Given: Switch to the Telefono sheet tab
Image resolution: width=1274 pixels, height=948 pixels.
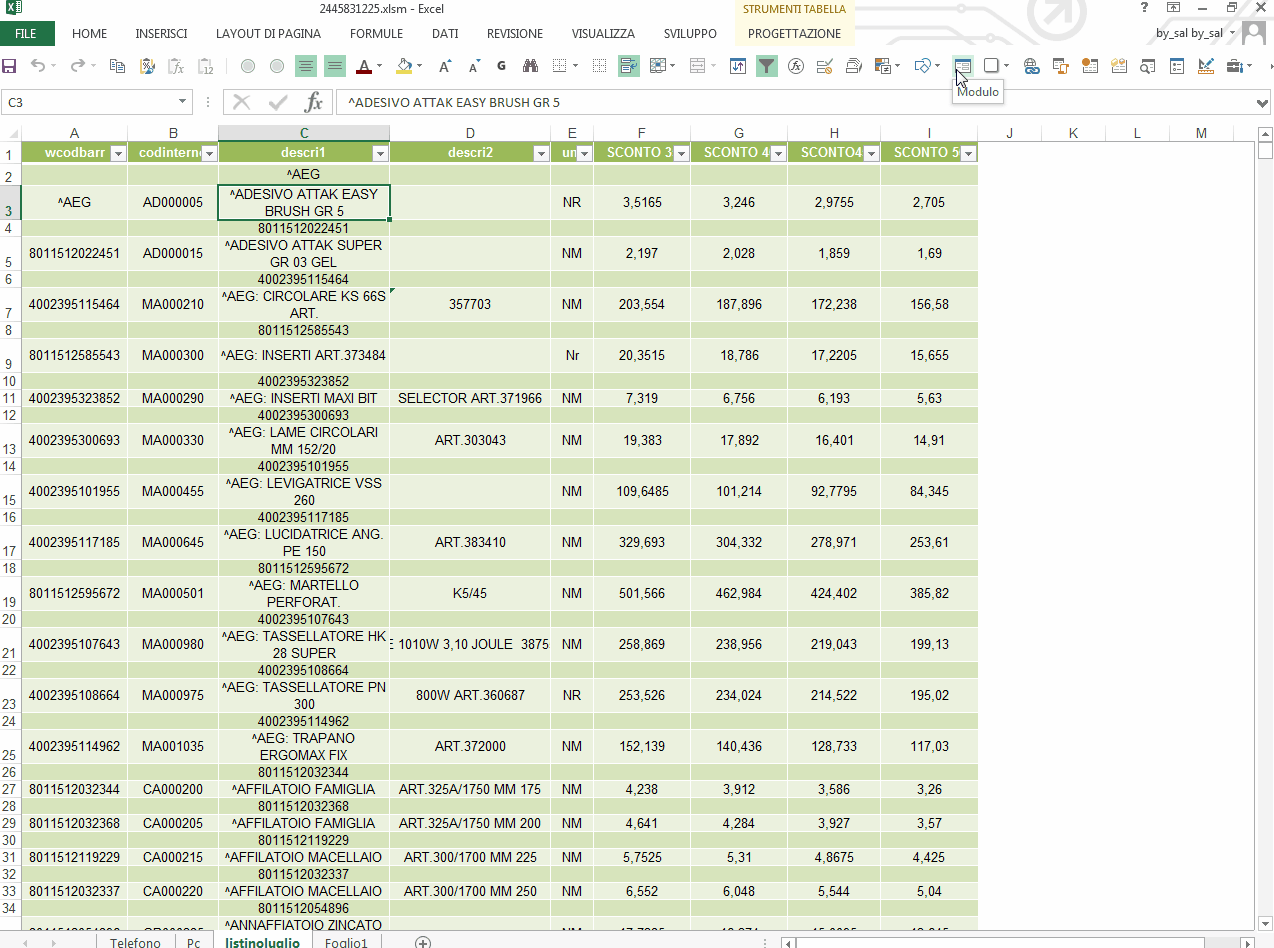Looking at the screenshot, I should [135, 942].
